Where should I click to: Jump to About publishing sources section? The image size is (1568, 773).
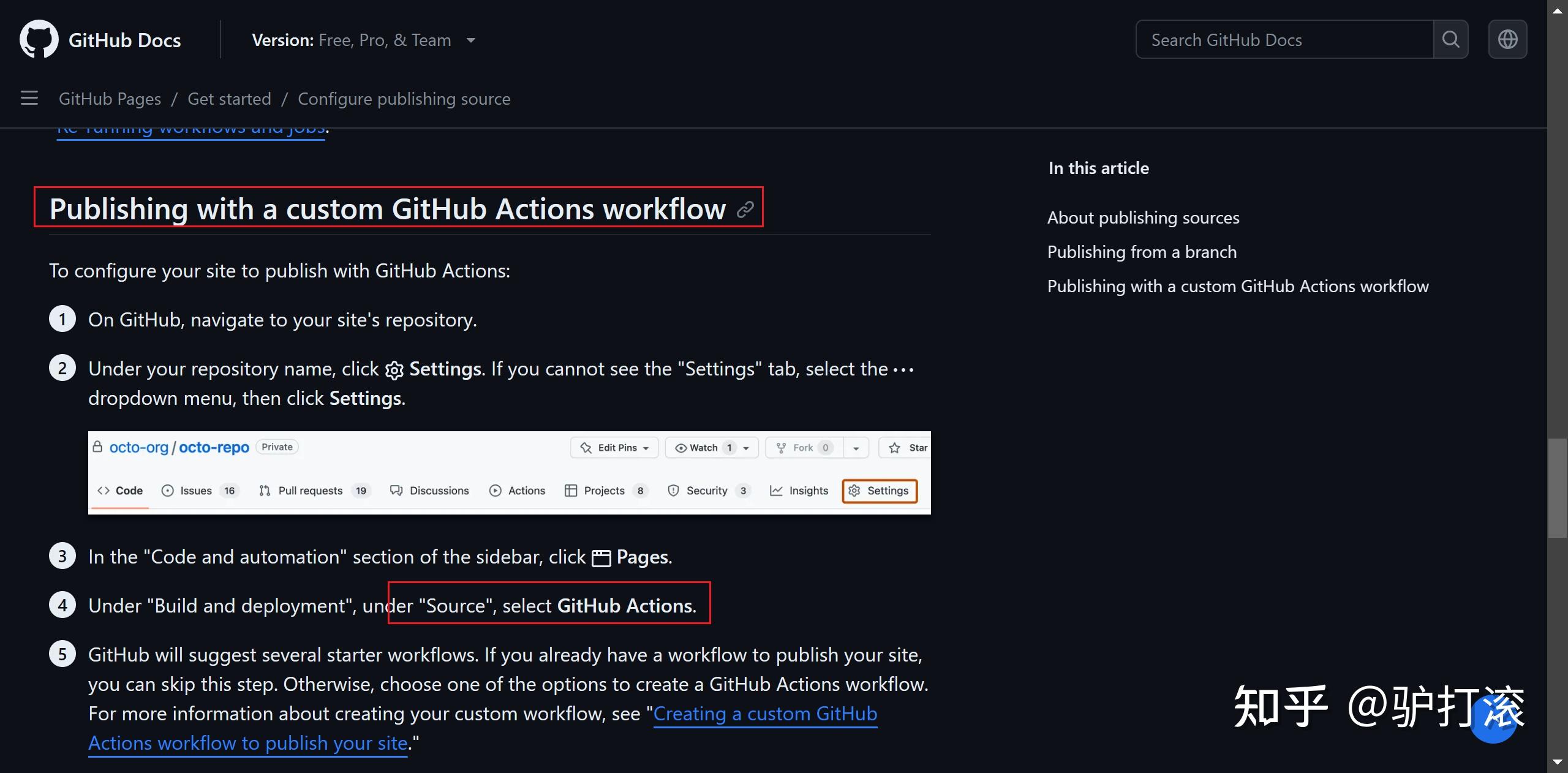coord(1143,217)
